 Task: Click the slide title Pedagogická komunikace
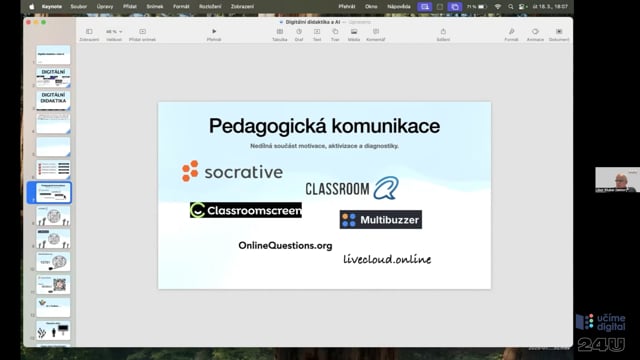pos(324,126)
